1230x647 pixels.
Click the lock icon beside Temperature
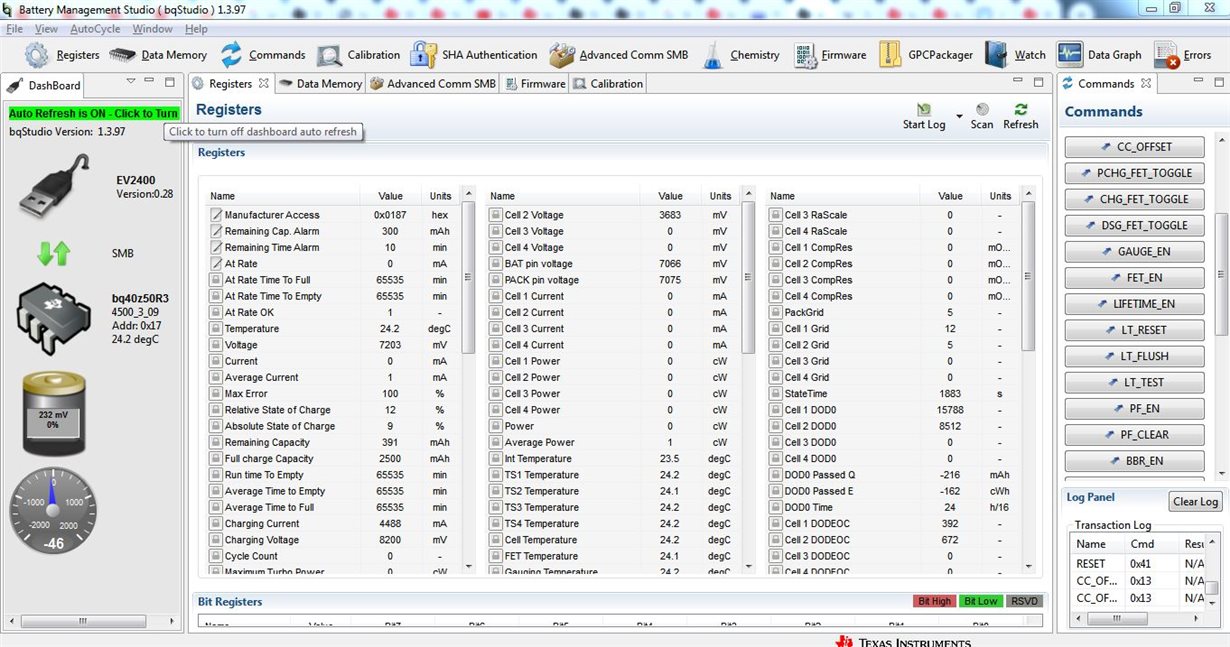pyautogui.click(x=216, y=329)
